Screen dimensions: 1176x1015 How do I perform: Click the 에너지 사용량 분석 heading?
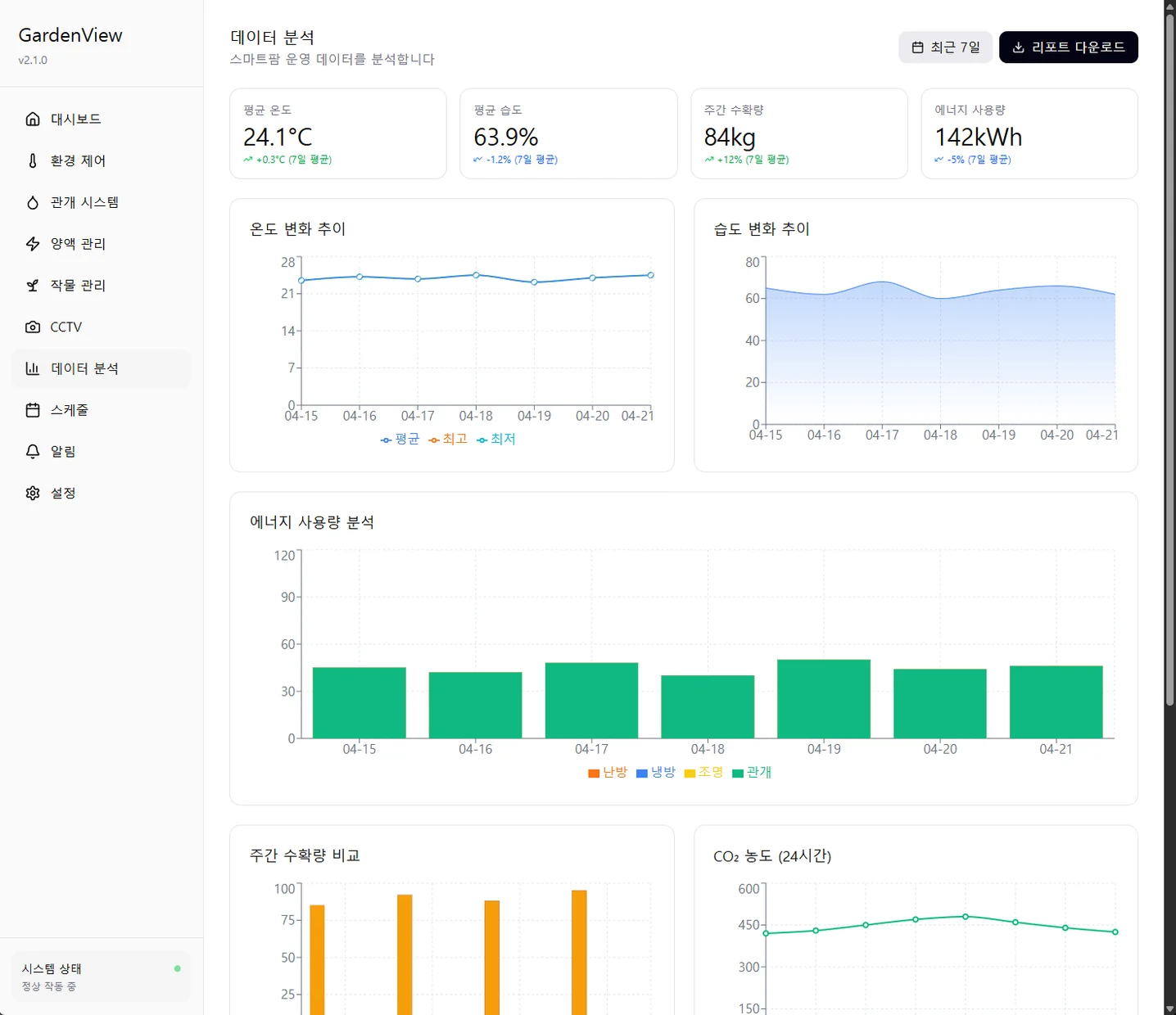tap(312, 522)
